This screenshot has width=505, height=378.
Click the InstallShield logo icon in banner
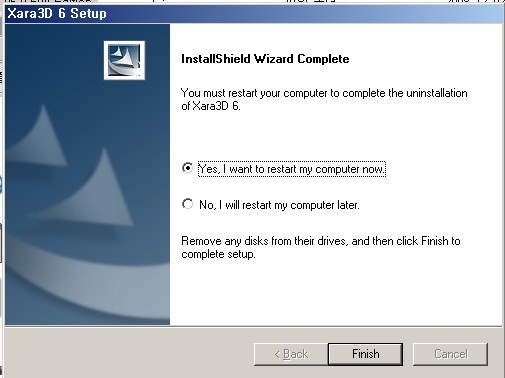click(x=124, y=60)
